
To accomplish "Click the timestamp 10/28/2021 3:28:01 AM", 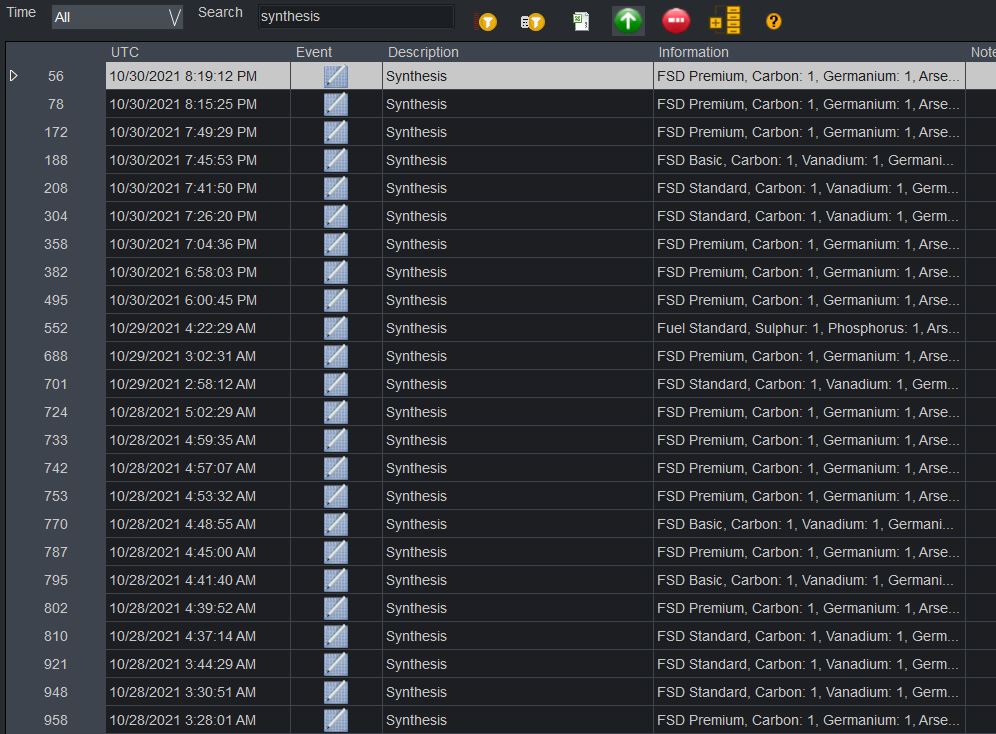I will (x=183, y=720).
